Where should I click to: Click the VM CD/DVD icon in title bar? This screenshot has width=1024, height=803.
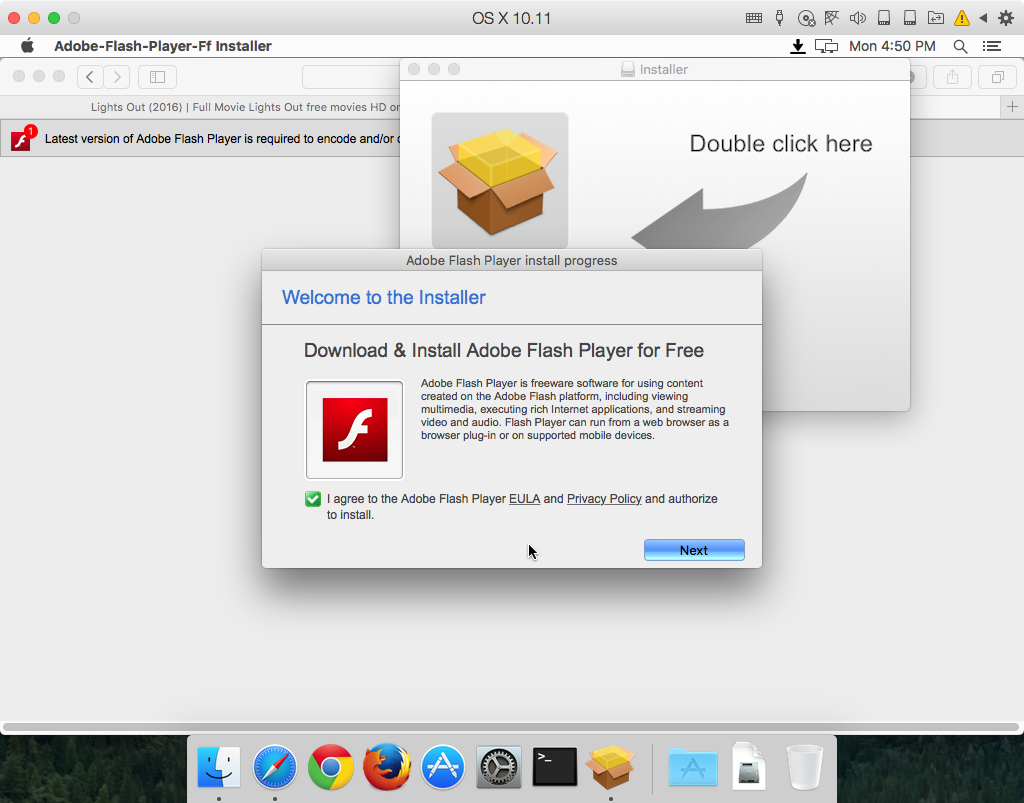tap(807, 18)
